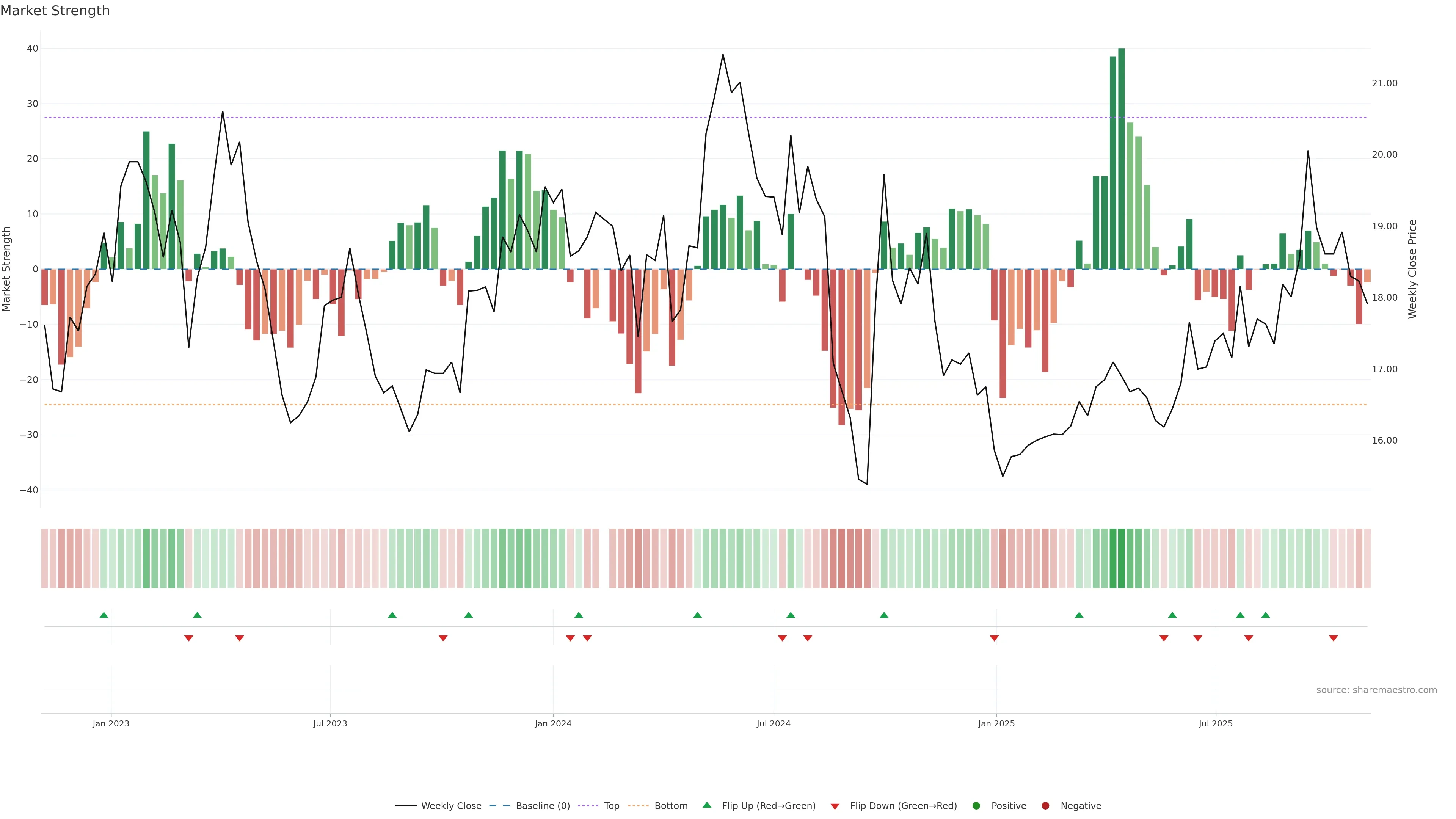Click the Positive green circle legend icon

pos(976,806)
